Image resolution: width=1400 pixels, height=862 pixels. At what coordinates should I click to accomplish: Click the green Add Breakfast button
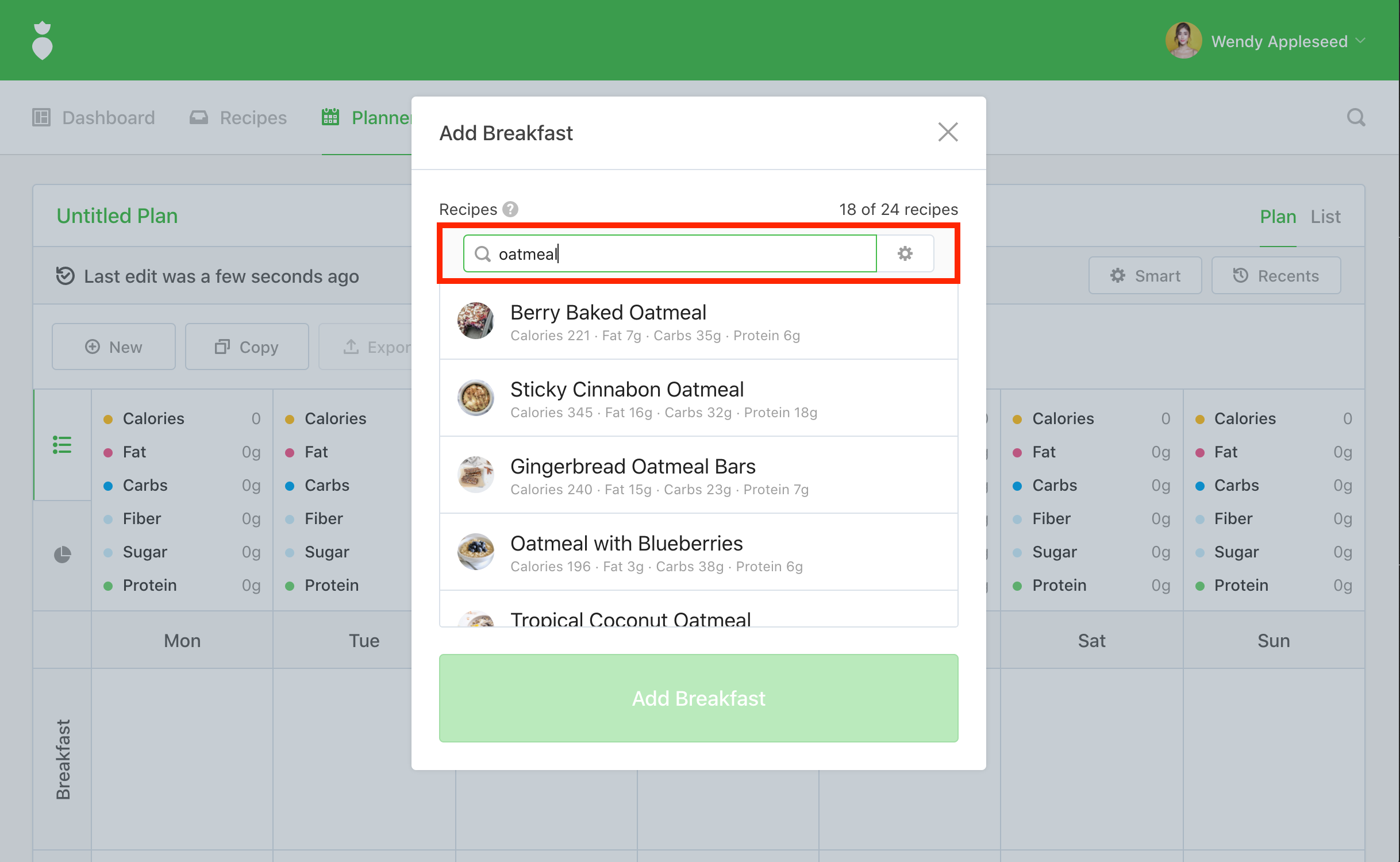tap(698, 698)
